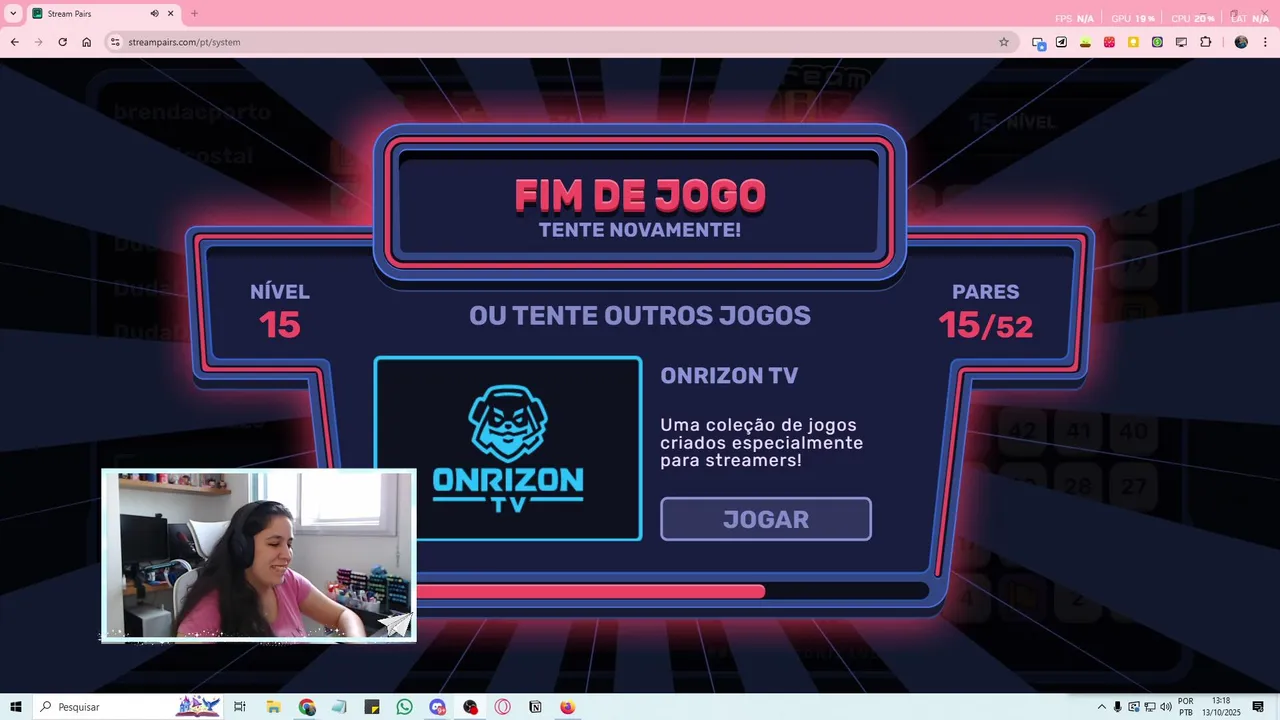Open Task View on the taskbar
This screenshot has width=1280, height=720.
coord(240,707)
